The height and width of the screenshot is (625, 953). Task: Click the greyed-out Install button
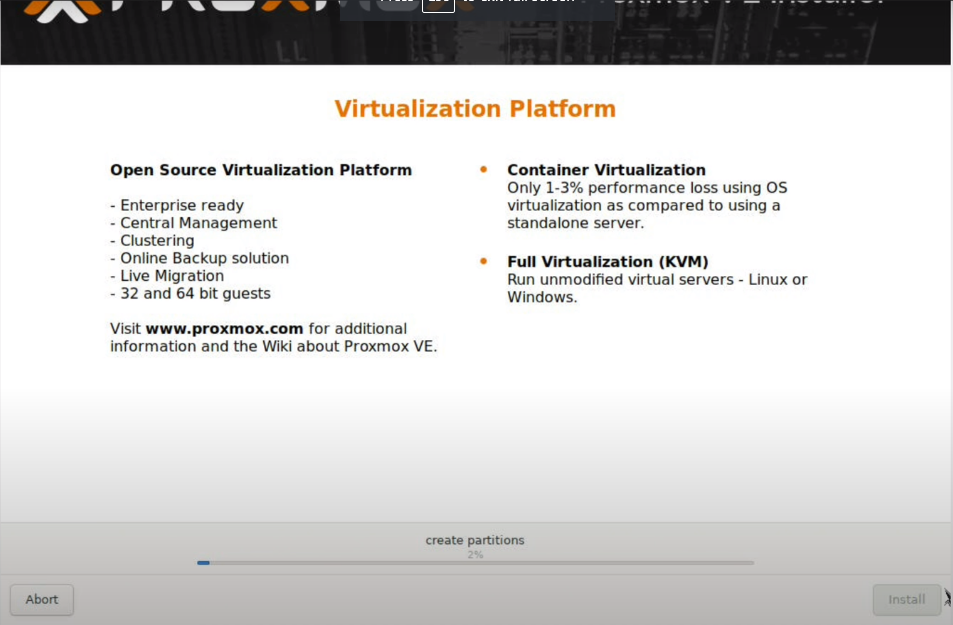(x=906, y=600)
